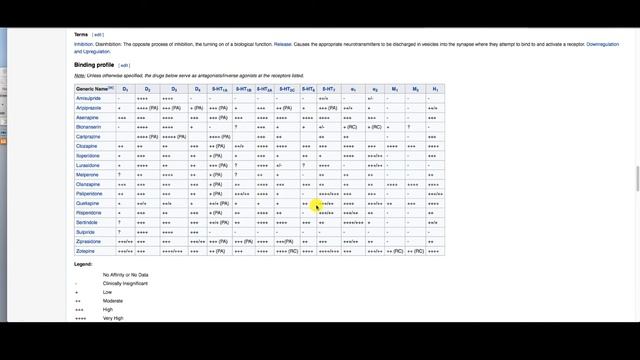The height and width of the screenshot is (360, 640).
Task: Click the page vertical scrollbar thumb
Action: (638, 178)
